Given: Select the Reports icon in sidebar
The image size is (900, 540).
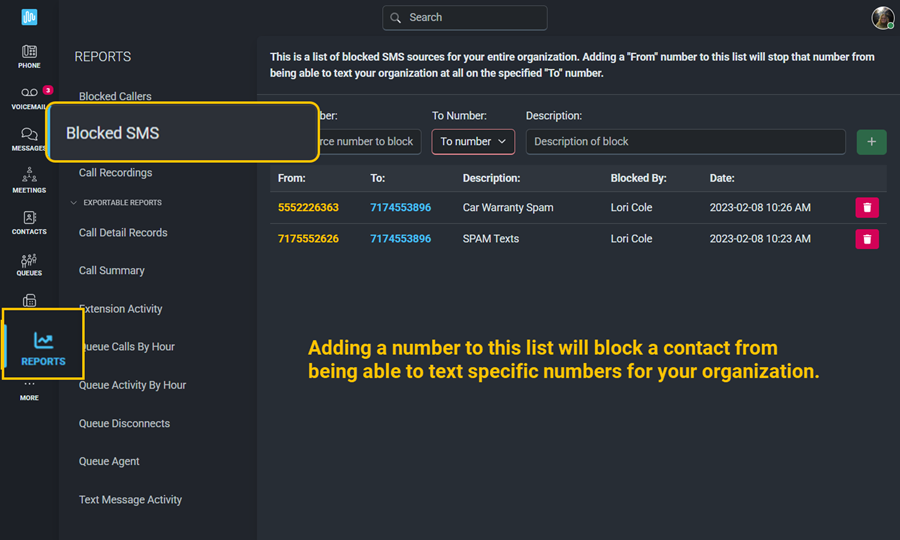Looking at the screenshot, I should 43,347.
